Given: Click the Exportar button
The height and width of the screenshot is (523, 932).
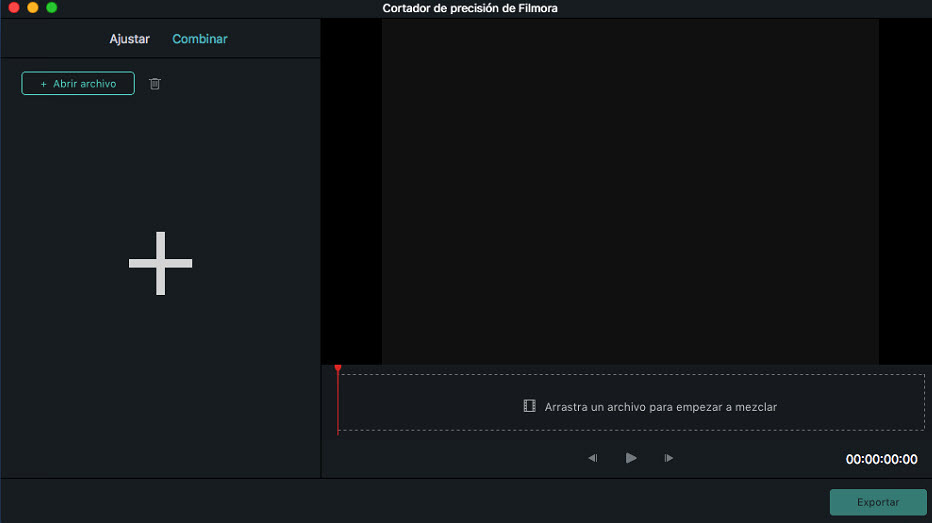Looking at the screenshot, I should coord(878,502).
